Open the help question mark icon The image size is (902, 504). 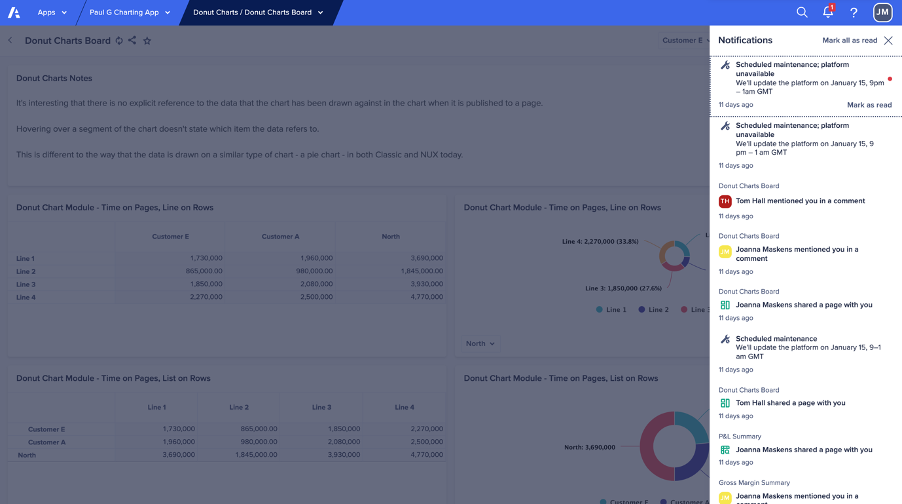tap(854, 13)
